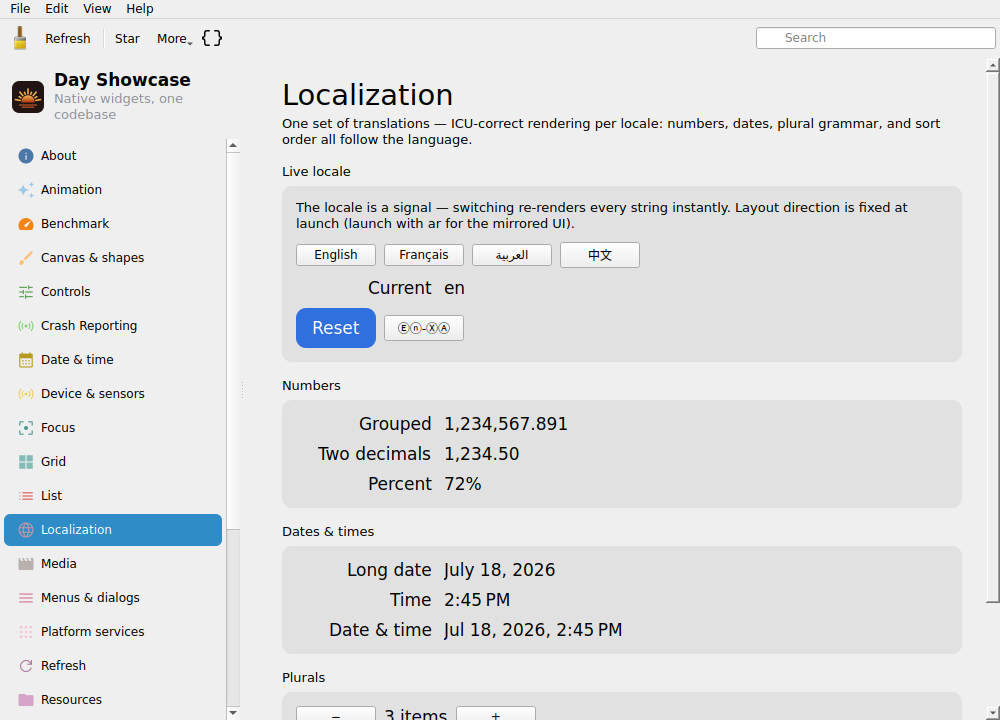The width and height of the screenshot is (1000, 720).
Task: Switch locale to Arabic (العربية)
Action: tap(511, 255)
